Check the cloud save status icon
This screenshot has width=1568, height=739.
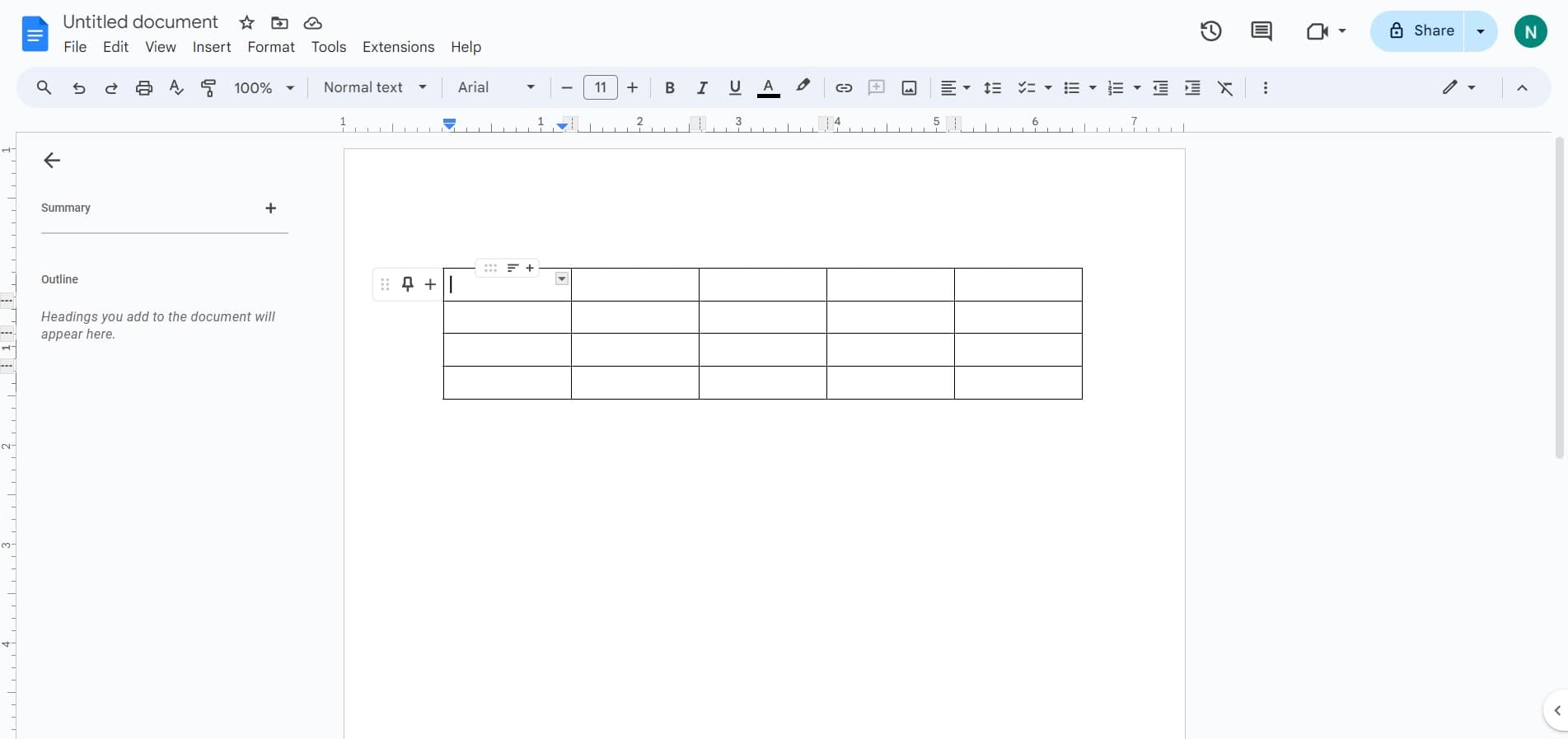pyautogui.click(x=312, y=23)
